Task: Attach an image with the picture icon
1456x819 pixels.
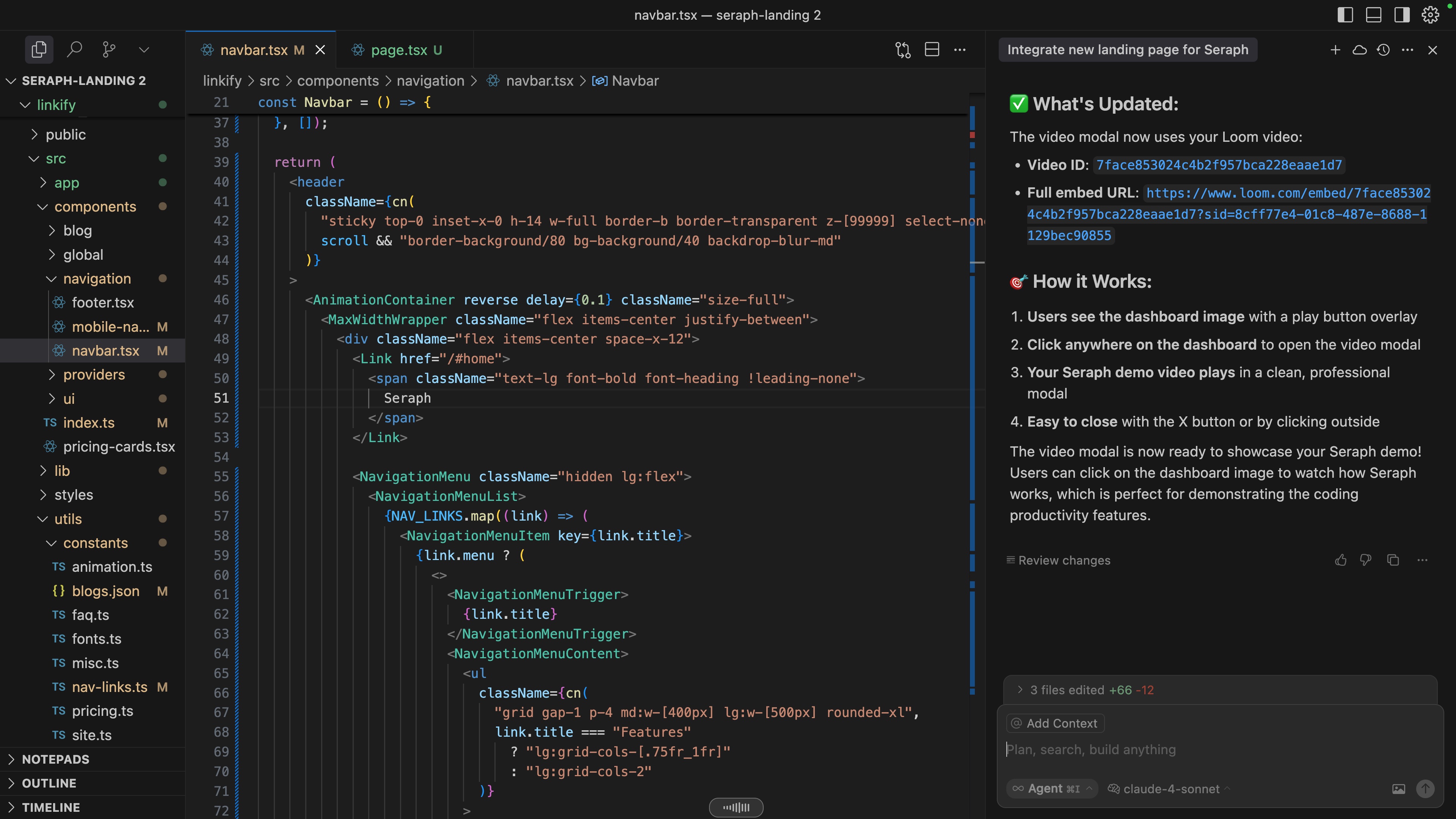Action: [x=1398, y=789]
